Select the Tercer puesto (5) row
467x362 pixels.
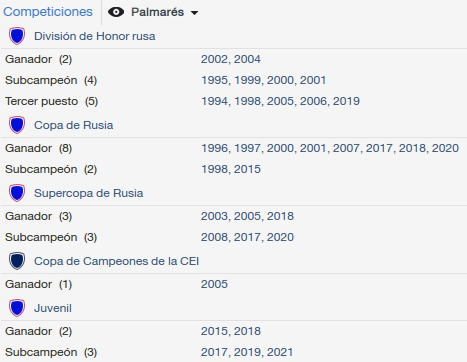coord(233,101)
